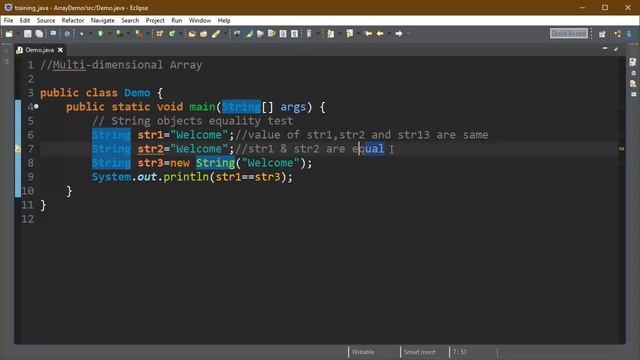
Task: Click the 'Multi' word in line 1 comment
Action: (x=69, y=64)
